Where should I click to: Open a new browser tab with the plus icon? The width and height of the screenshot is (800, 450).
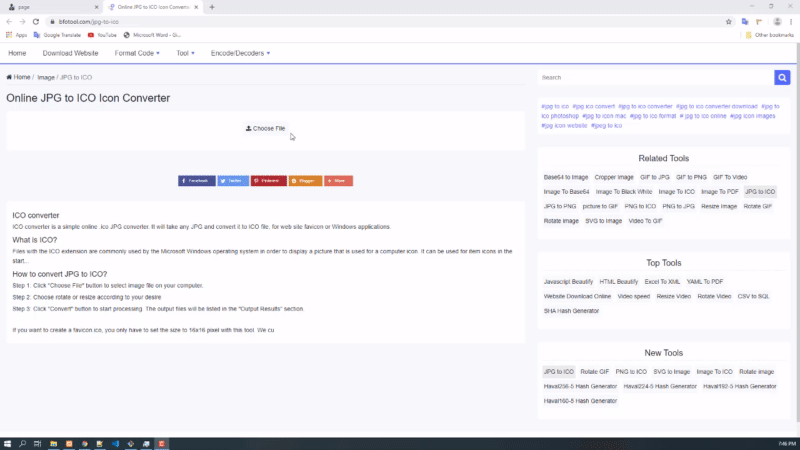click(x=212, y=7)
